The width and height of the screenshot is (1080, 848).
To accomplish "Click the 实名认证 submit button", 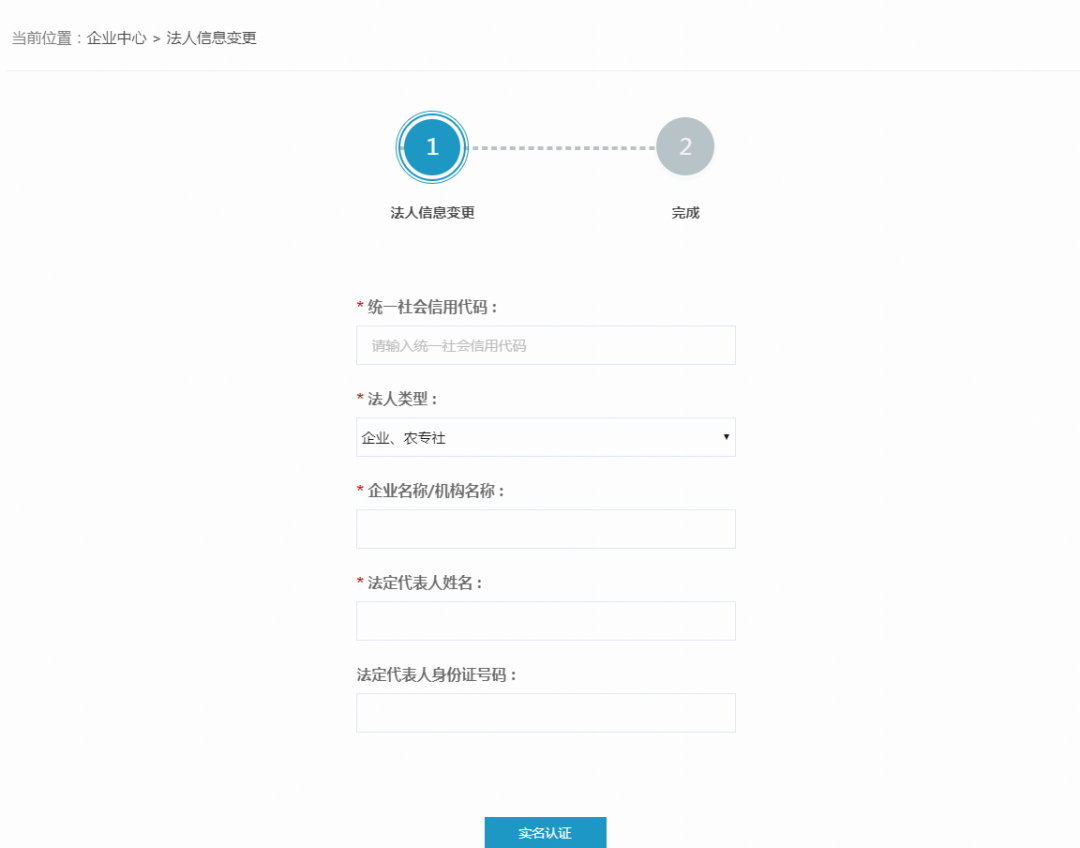I will (546, 832).
